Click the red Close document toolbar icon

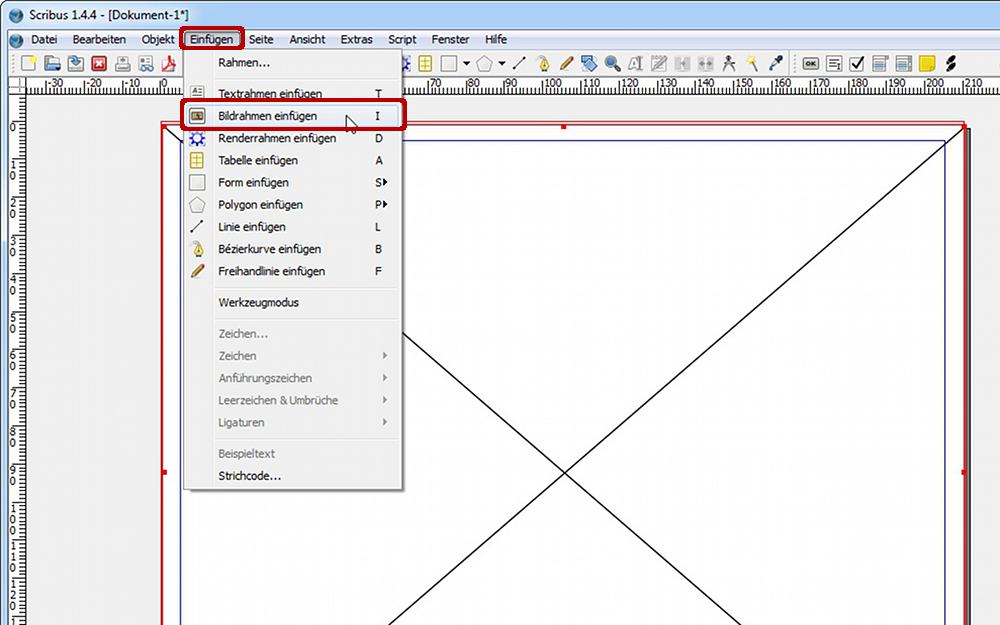click(x=99, y=63)
